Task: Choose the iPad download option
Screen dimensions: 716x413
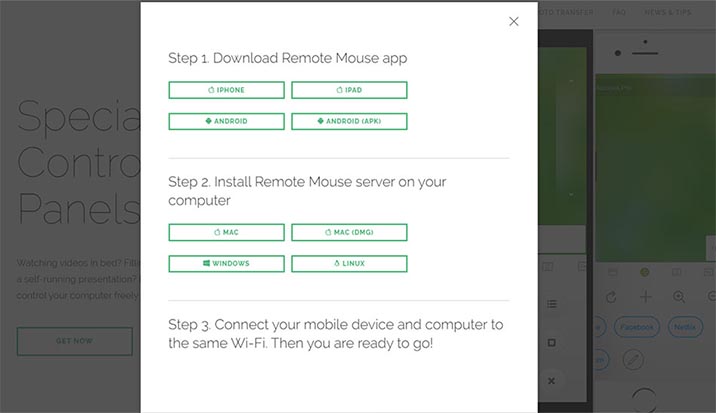Action: [349, 90]
